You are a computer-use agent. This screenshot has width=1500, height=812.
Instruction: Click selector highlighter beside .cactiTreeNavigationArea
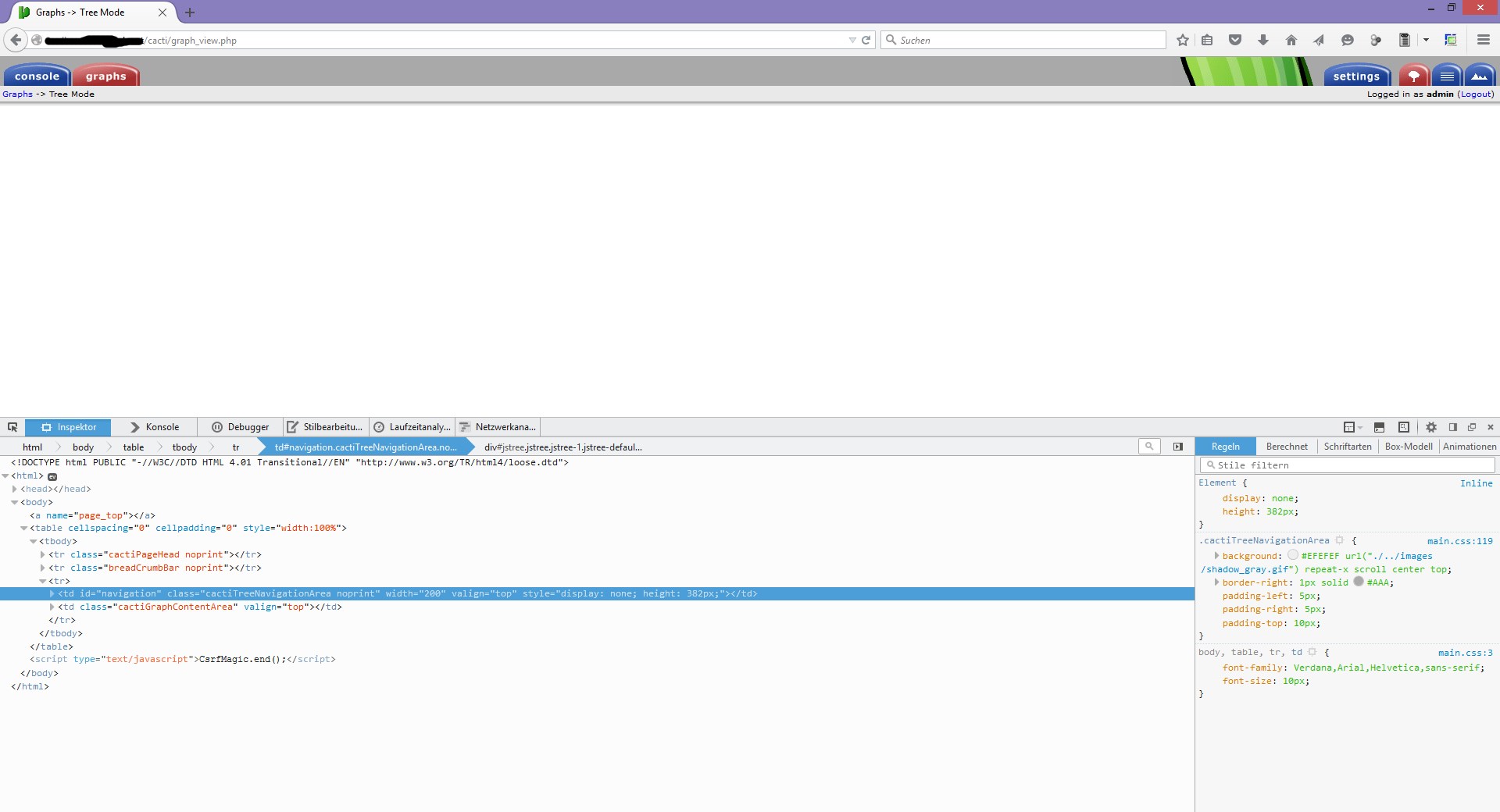click(x=1339, y=540)
